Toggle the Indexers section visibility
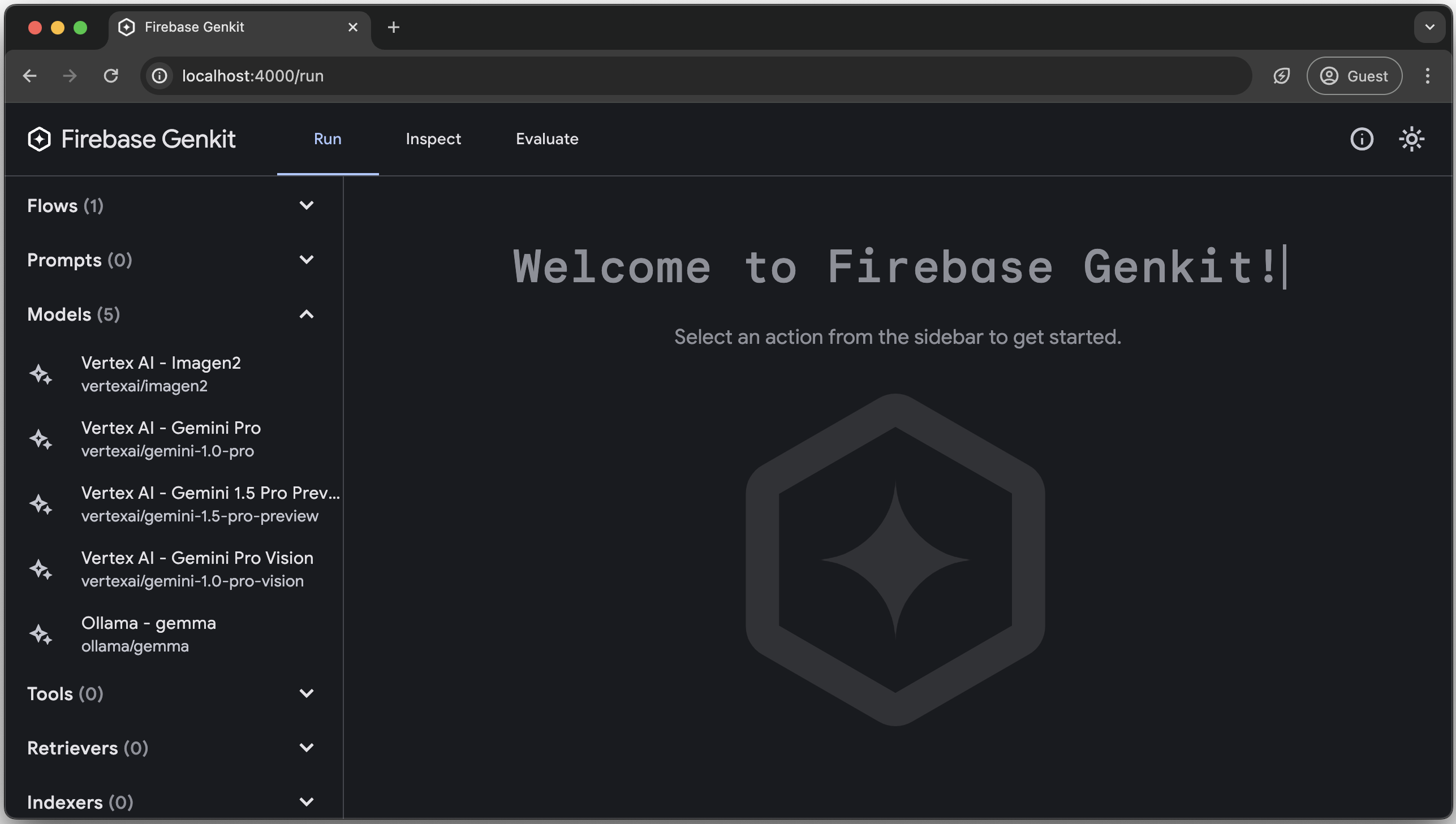1456x824 pixels. [305, 802]
